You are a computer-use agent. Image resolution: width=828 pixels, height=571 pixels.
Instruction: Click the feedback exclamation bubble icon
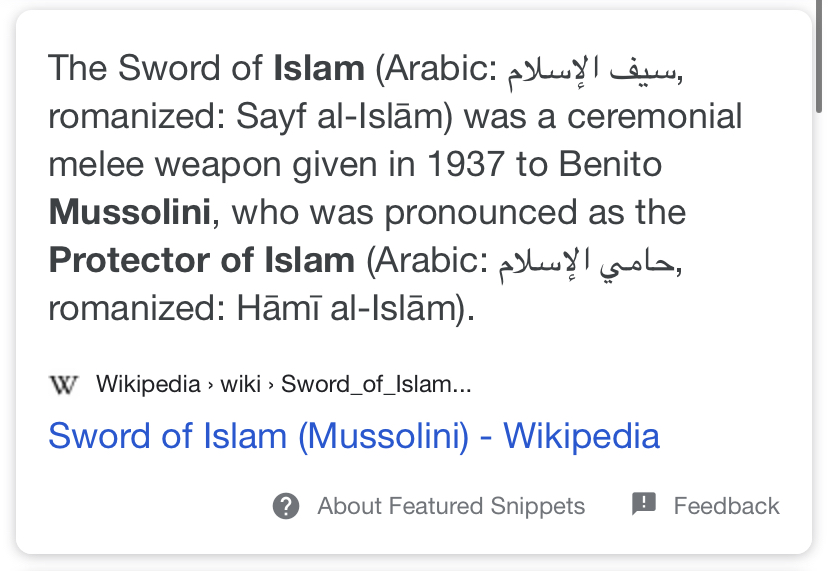click(x=644, y=504)
